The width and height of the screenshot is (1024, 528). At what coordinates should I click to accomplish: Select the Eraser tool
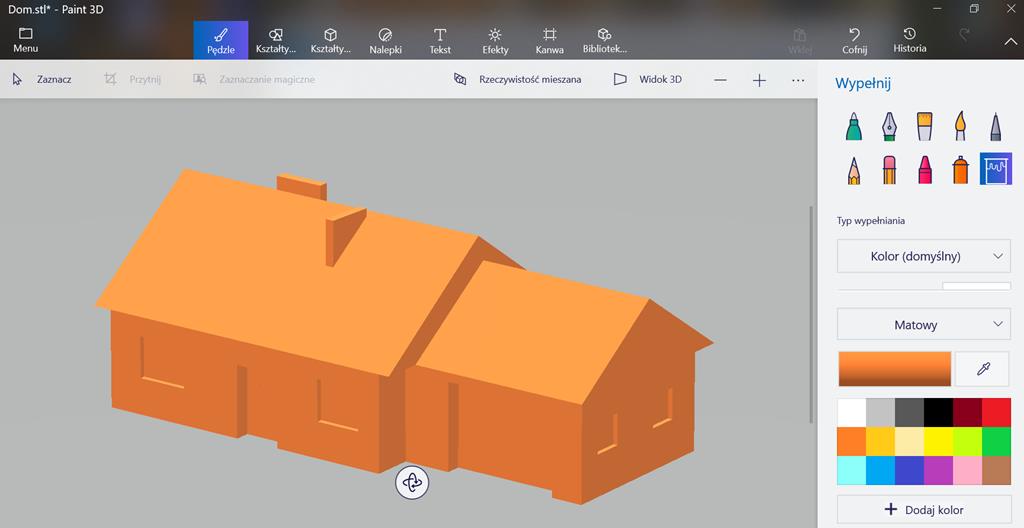click(x=889, y=169)
